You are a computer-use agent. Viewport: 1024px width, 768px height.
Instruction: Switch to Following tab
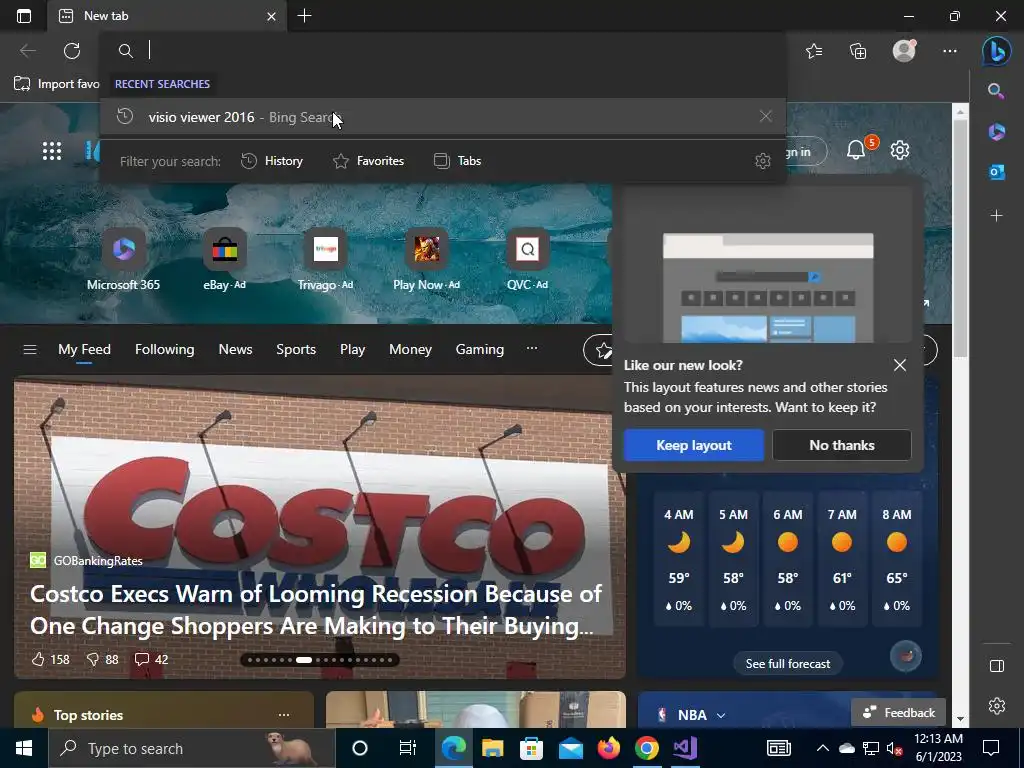pyautogui.click(x=165, y=349)
